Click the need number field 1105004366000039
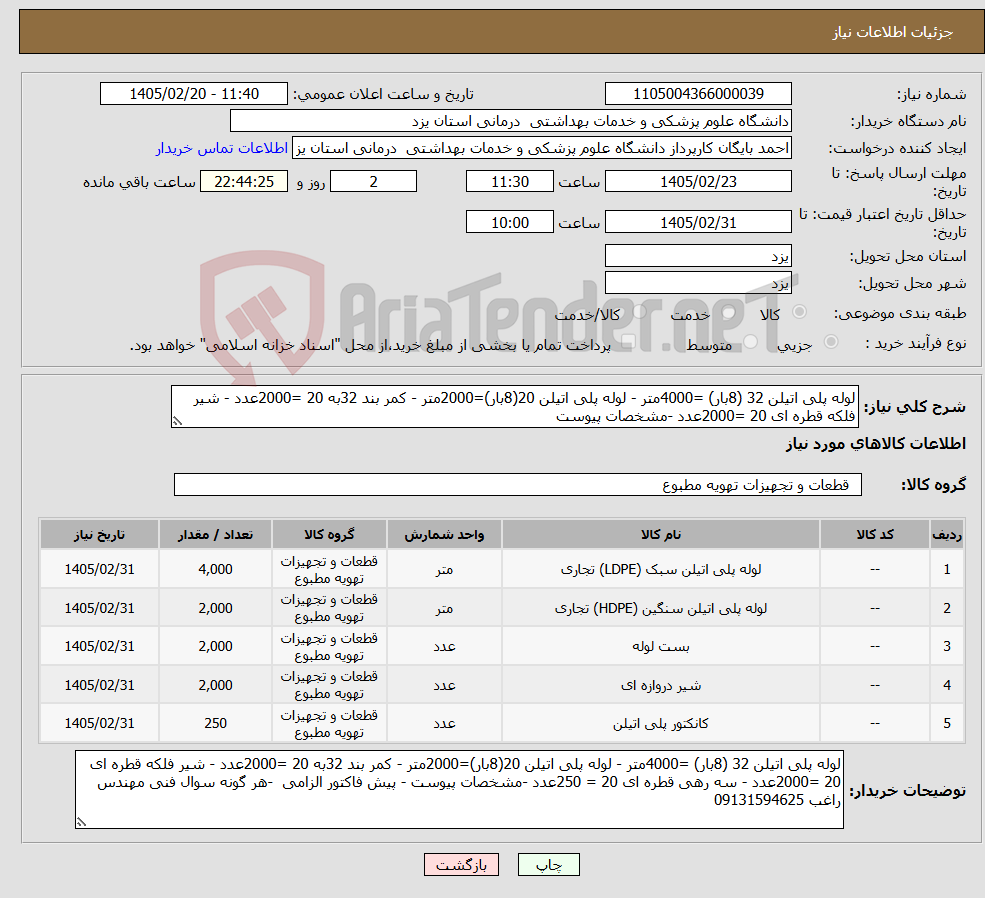This screenshot has width=985, height=898. coord(698,94)
